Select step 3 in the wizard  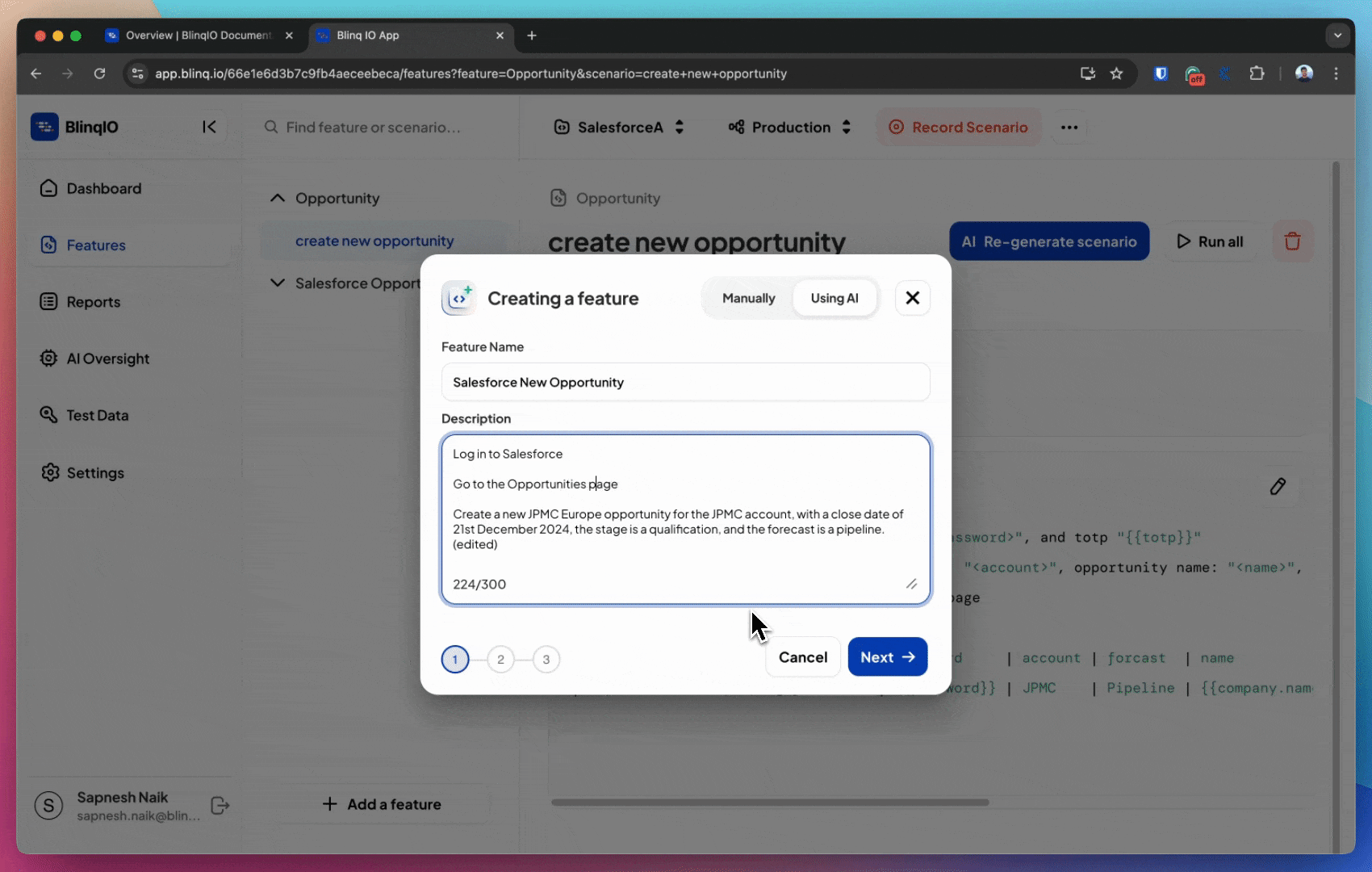546,660
